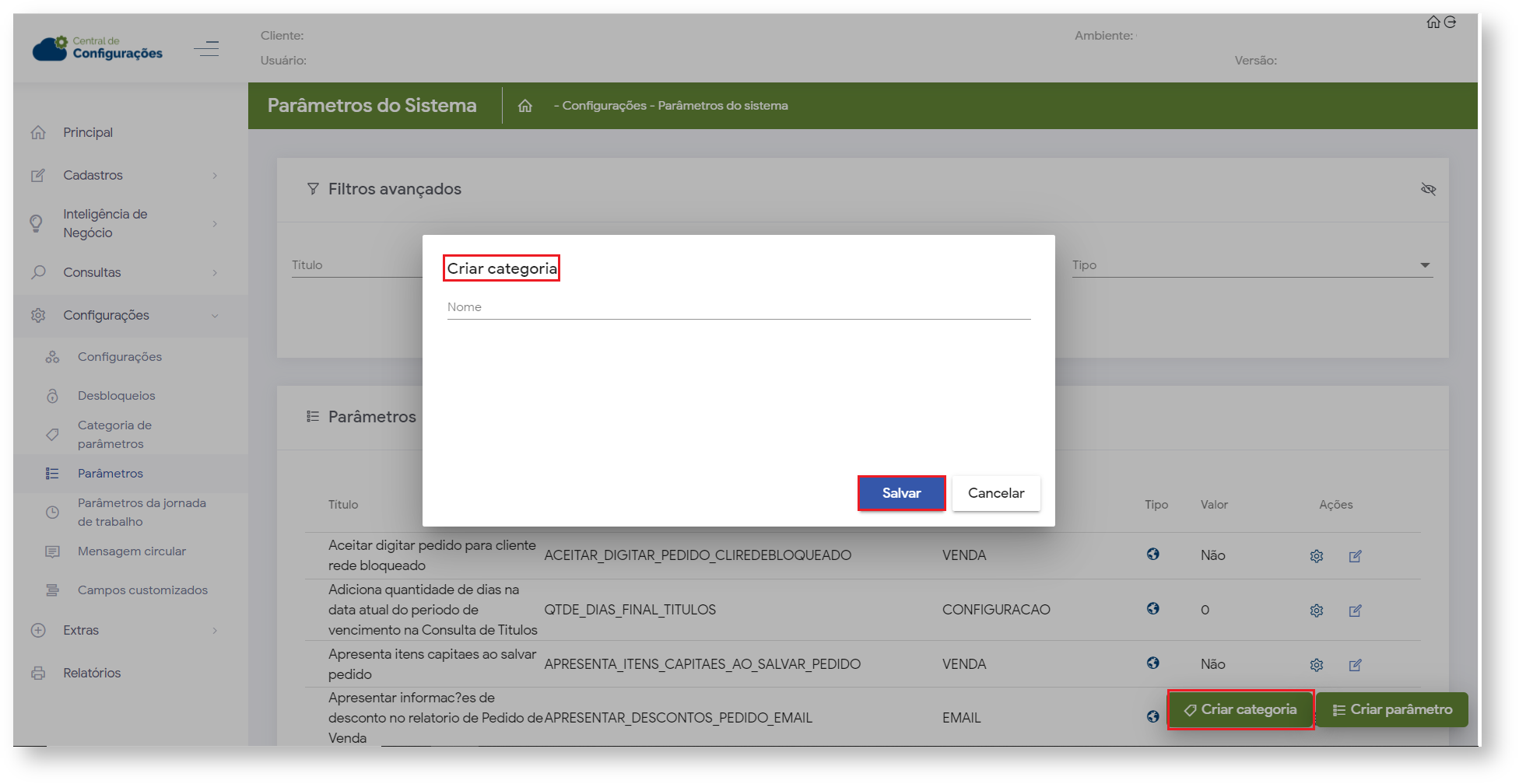Viewport: 1519px width, 784px height.
Task: Click the home icon at top right
Action: tap(1433, 23)
